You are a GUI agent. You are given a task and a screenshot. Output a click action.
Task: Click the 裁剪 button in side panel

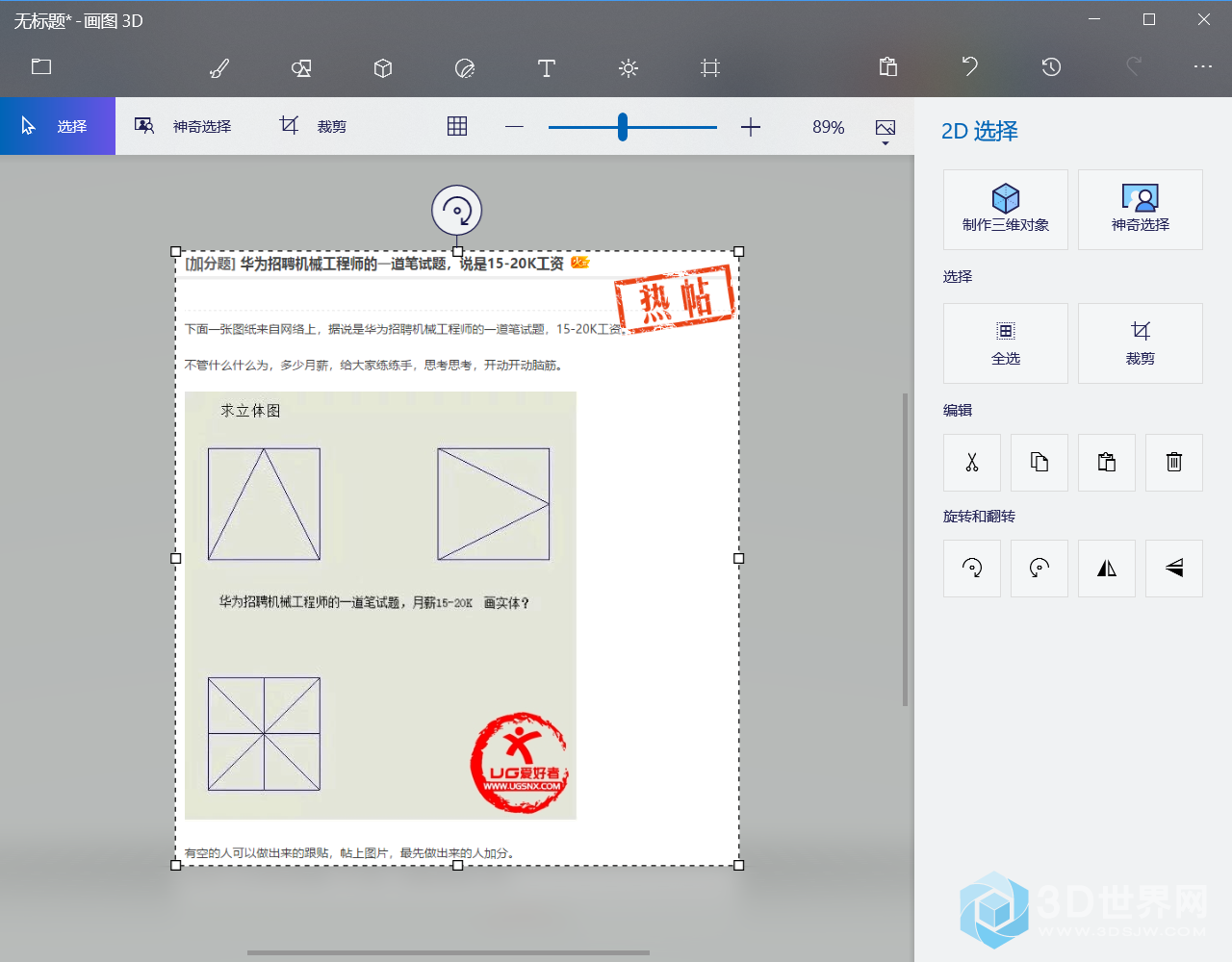[1141, 343]
